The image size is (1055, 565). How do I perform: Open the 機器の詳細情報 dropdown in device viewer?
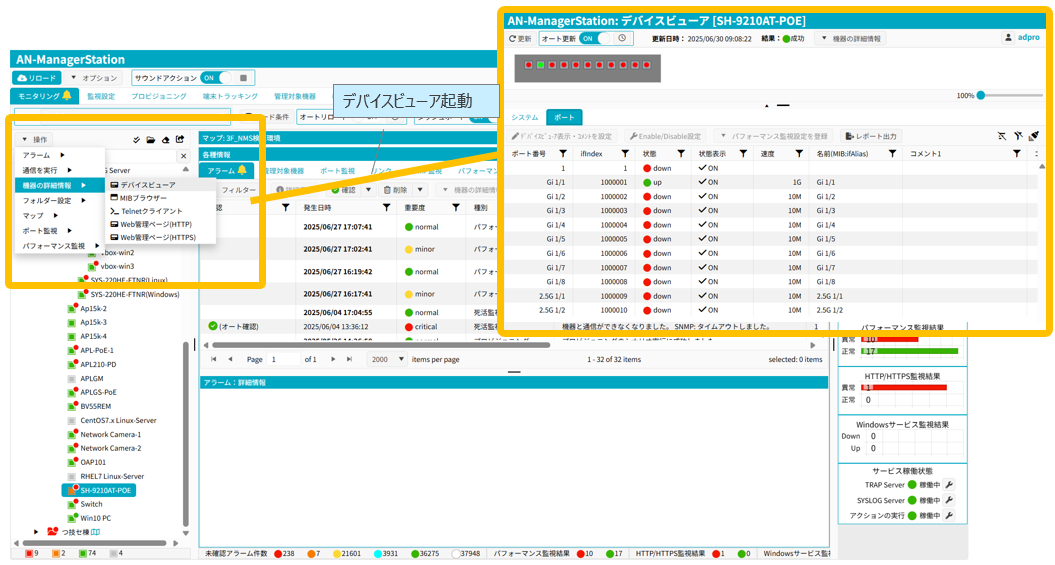(x=850, y=38)
